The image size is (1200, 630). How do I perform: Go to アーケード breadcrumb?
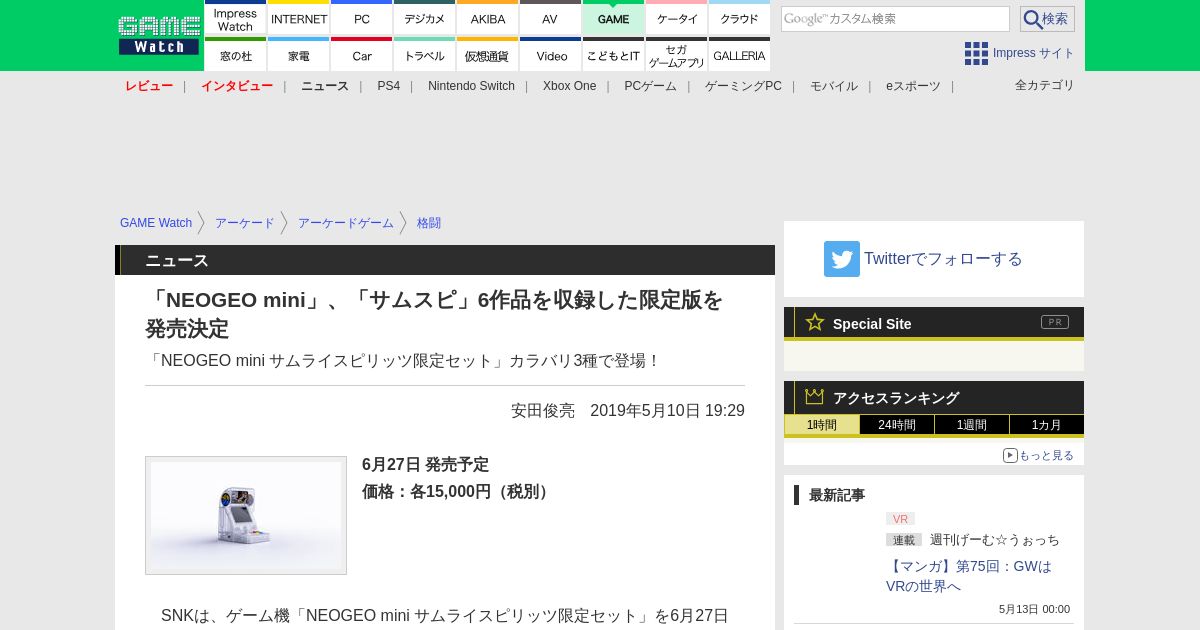[x=245, y=223]
